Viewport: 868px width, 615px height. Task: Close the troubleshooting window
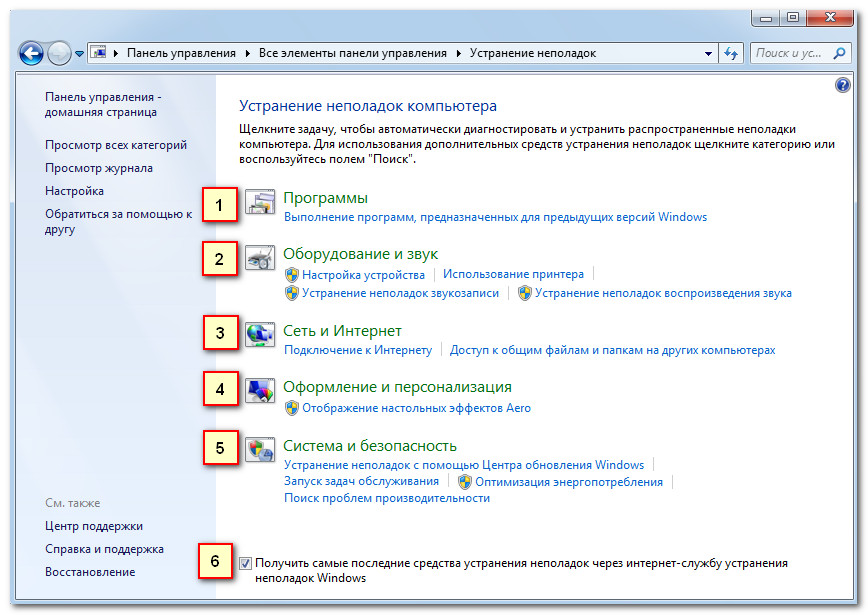click(x=830, y=18)
